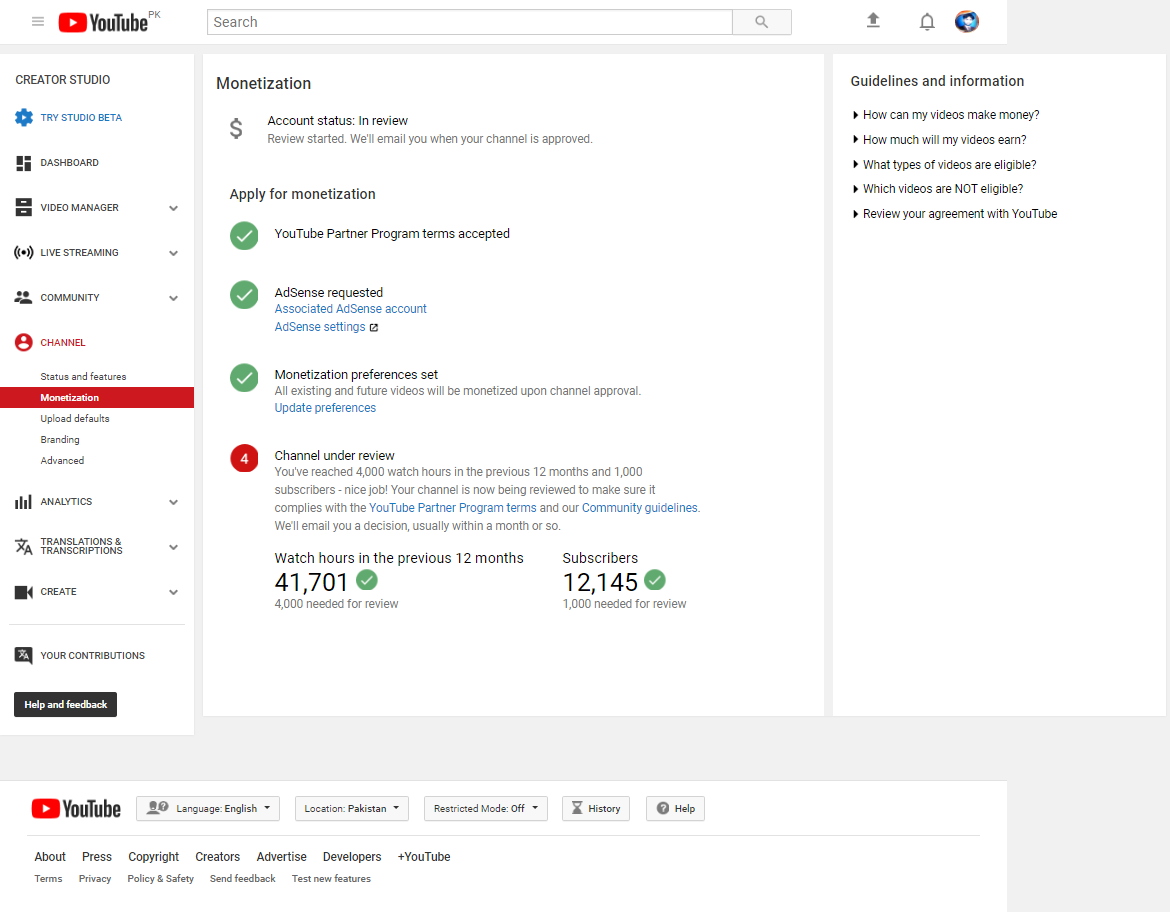Screen dimensions: 1170x912
Task: Expand 'Review your agreement with YouTube'
Action: coord(954,213)
